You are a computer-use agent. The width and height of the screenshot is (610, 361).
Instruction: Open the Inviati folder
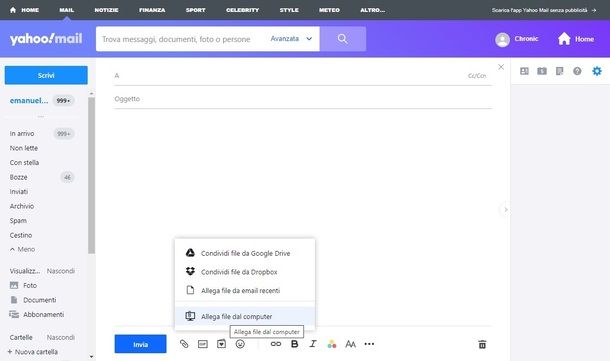(19, 191)
